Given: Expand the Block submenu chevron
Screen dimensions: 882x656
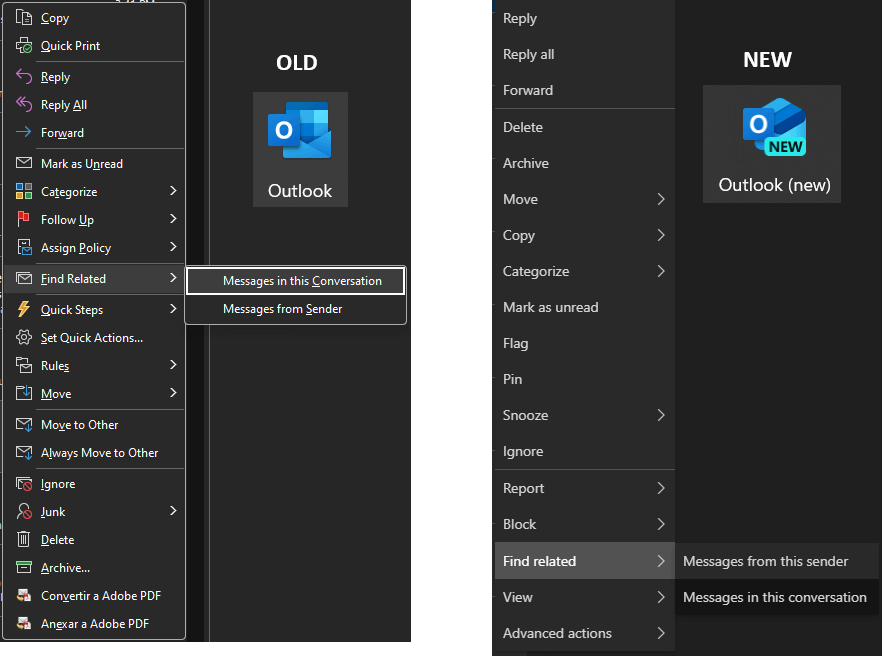Looking at the screenshot, I should click(x=661, y=524).
